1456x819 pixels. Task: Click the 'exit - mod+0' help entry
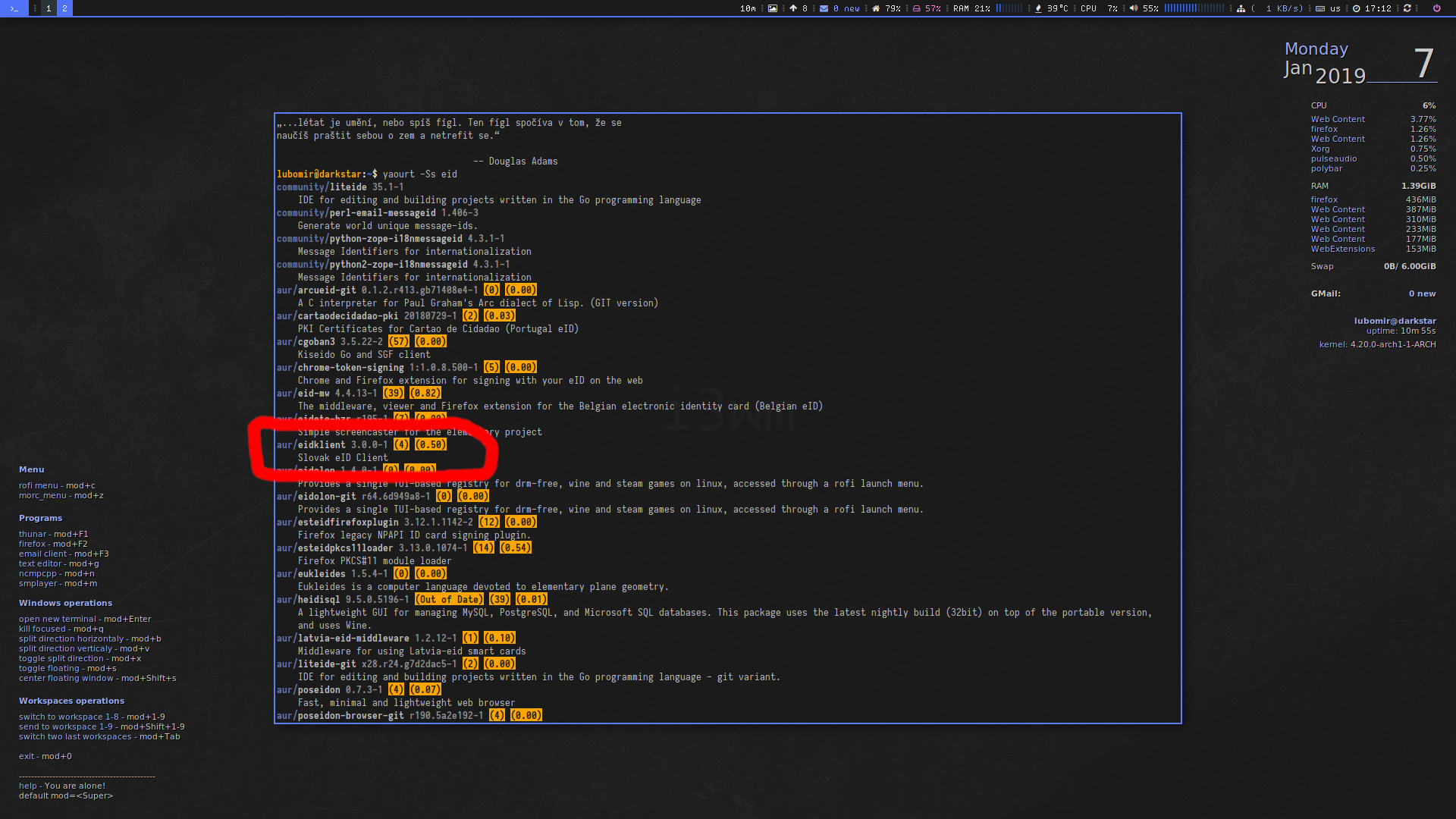click(x=45, y=757)
